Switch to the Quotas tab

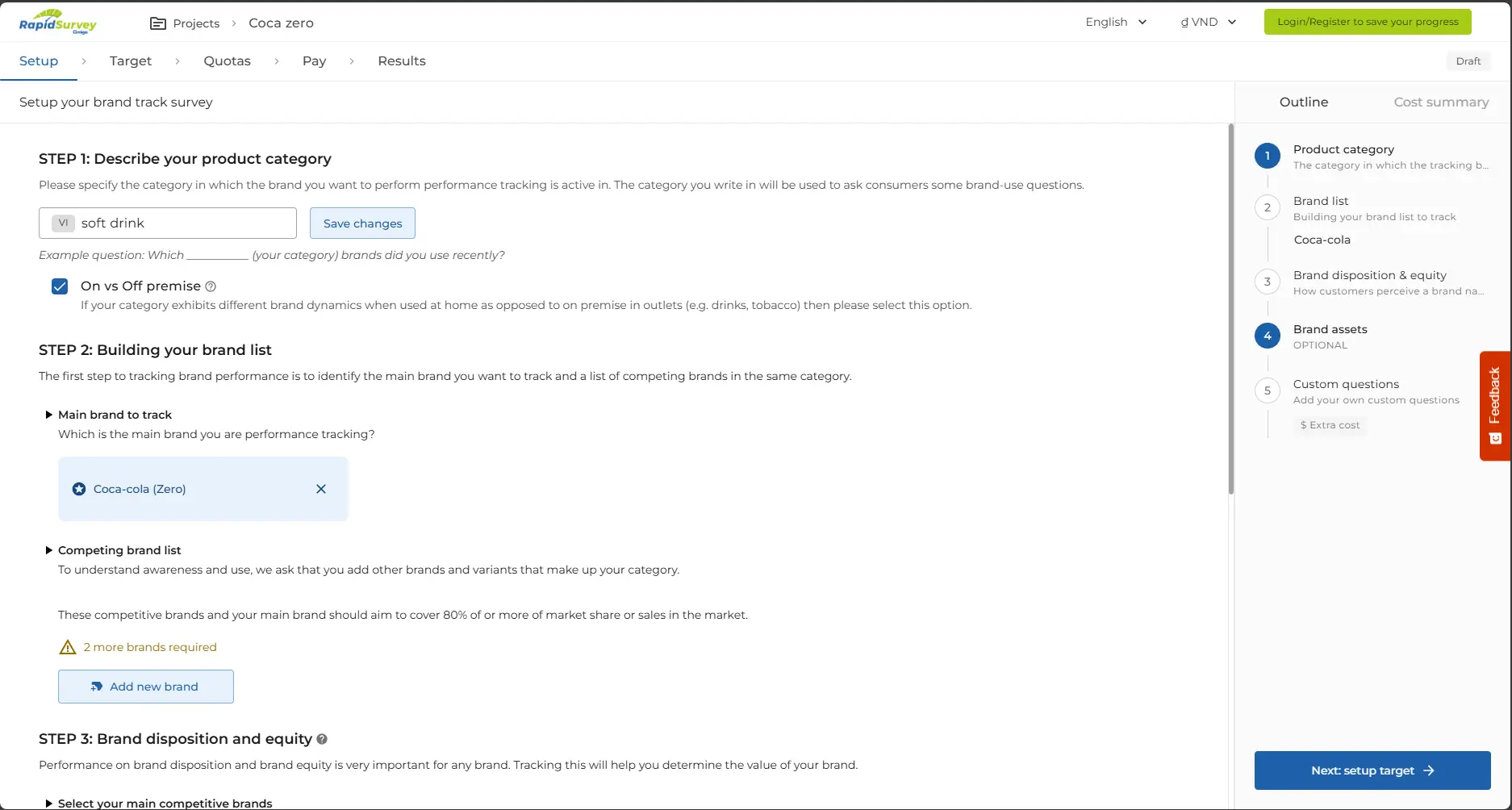[227, 61]
